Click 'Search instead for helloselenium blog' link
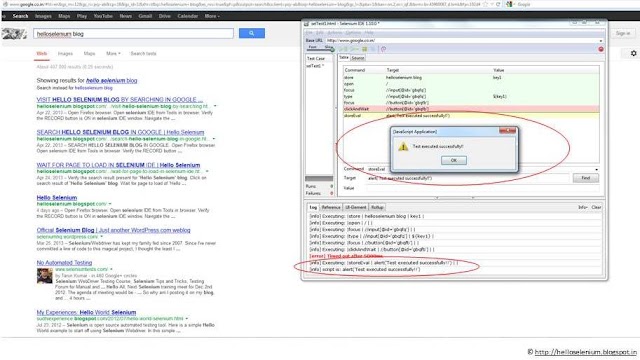This screenshot has width=640, height=360. click(74, 88)
